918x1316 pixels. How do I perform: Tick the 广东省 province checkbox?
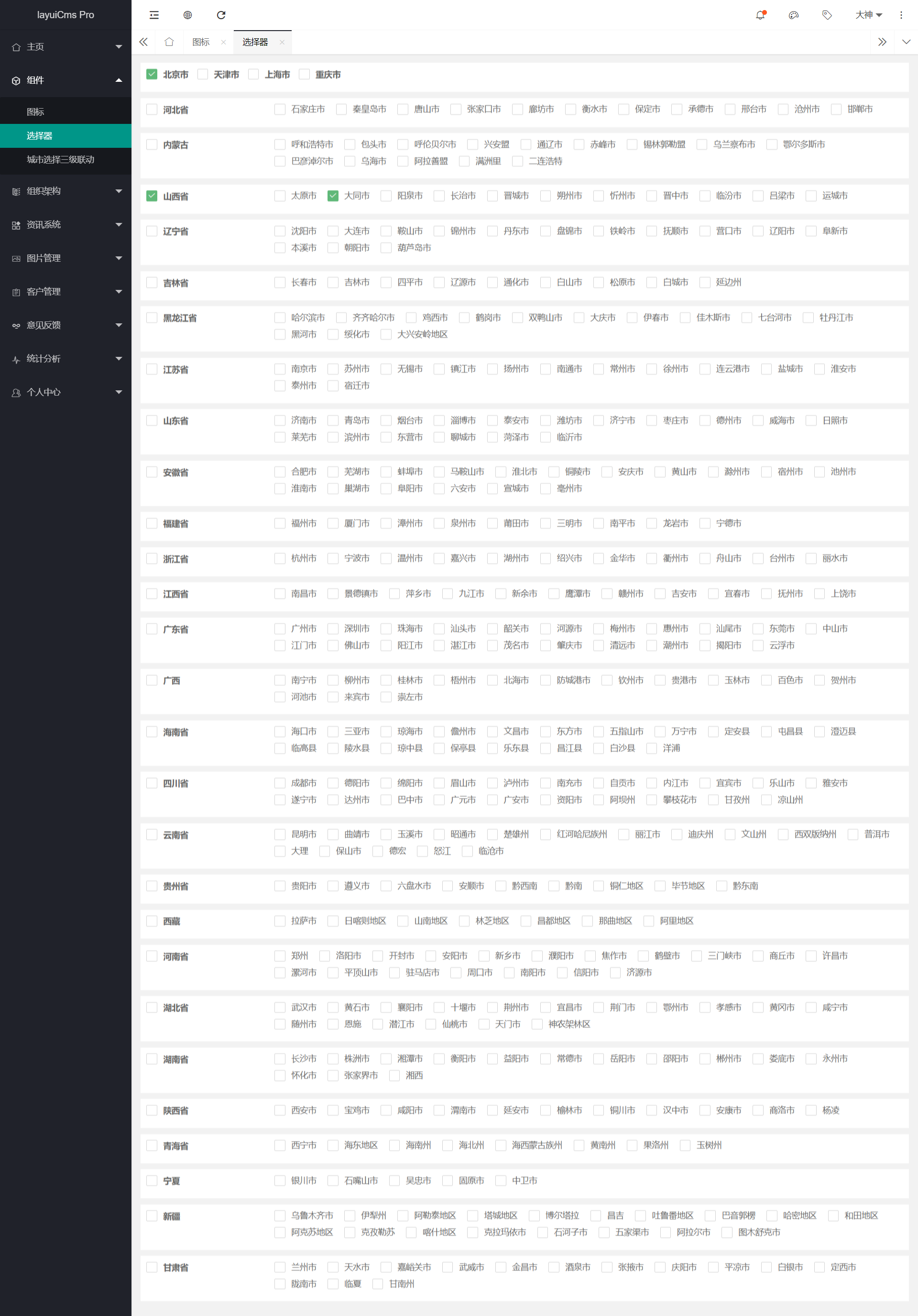152,629
